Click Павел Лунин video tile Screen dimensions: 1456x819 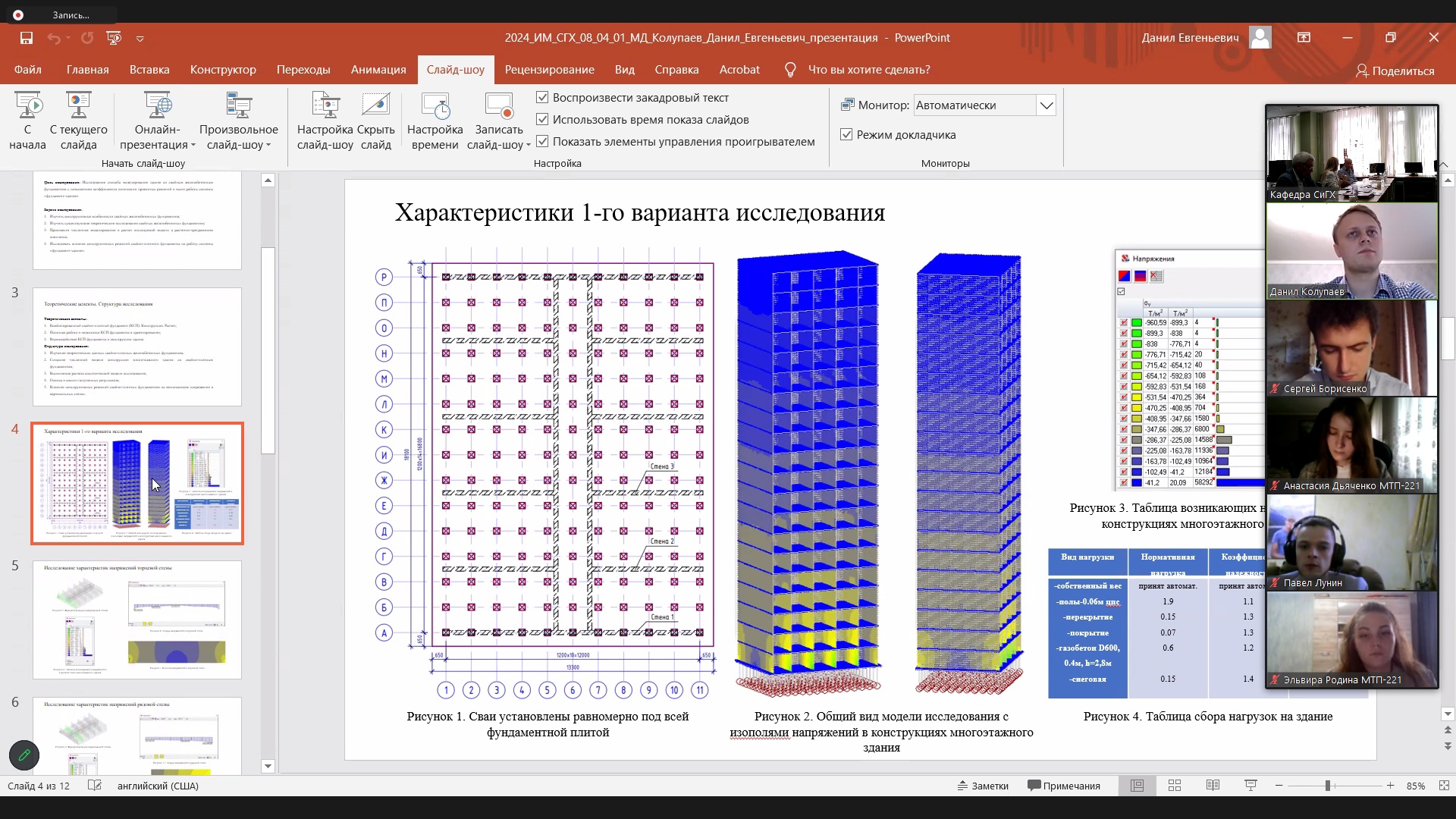[x=1351, y=542]
